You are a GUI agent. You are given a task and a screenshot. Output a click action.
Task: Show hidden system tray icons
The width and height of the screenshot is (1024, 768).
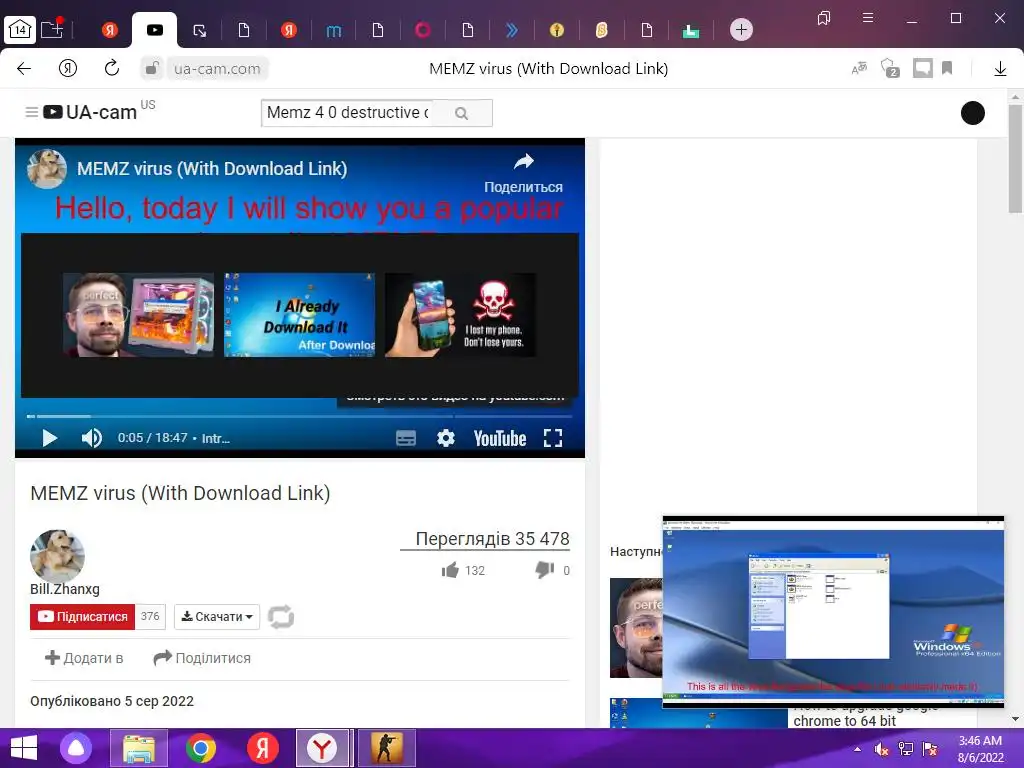857,749
